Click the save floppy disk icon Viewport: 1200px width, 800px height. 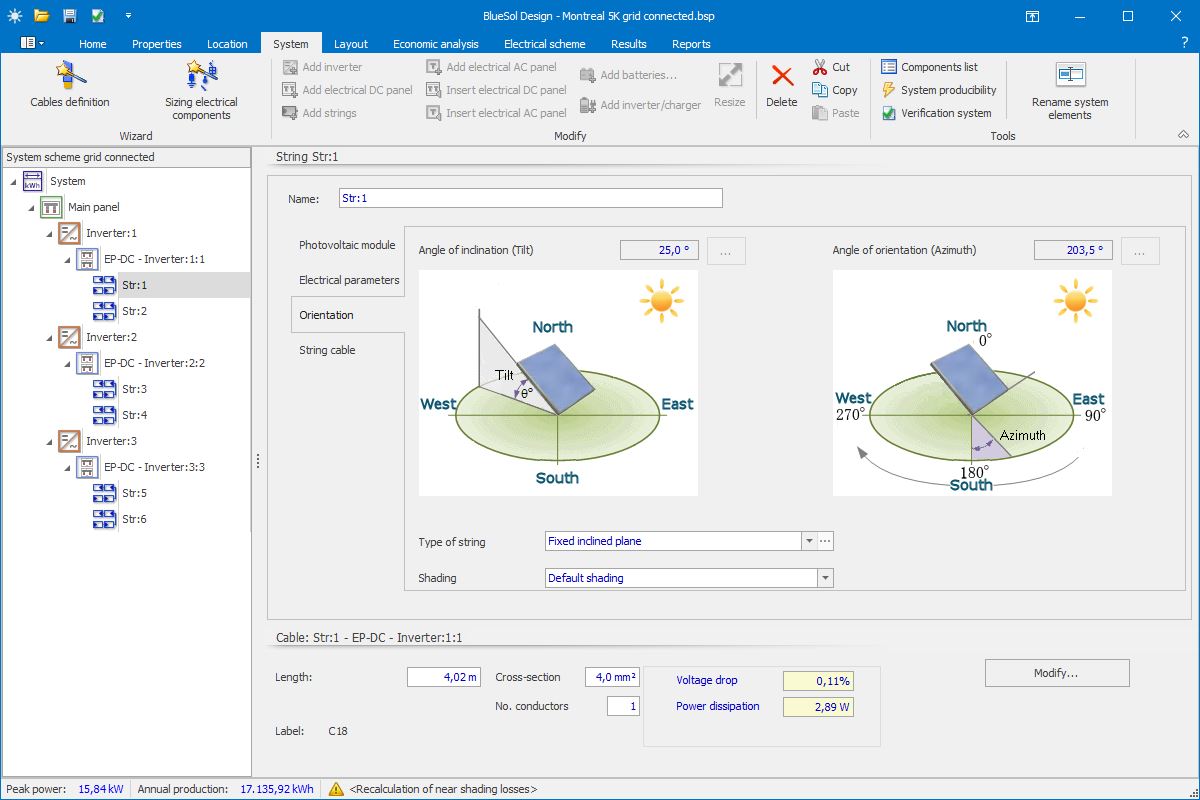tap(69, 16)
